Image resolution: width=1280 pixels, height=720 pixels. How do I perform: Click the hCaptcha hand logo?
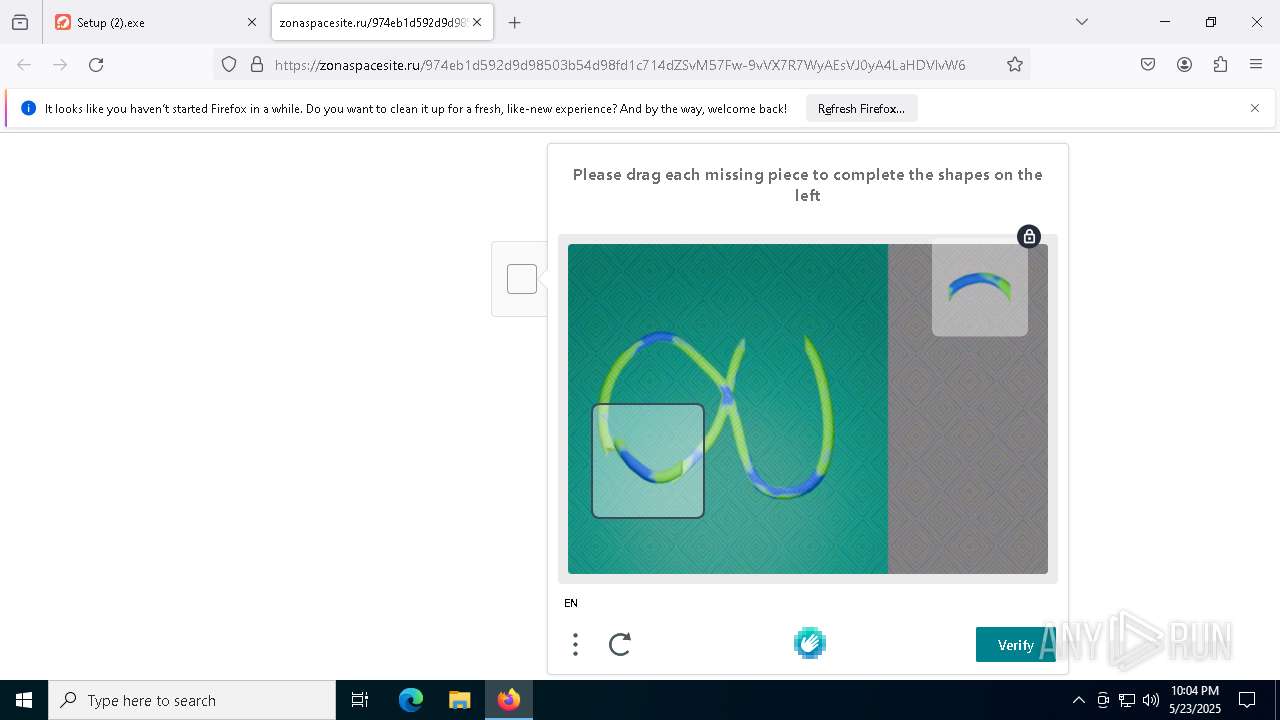[810, 643]
